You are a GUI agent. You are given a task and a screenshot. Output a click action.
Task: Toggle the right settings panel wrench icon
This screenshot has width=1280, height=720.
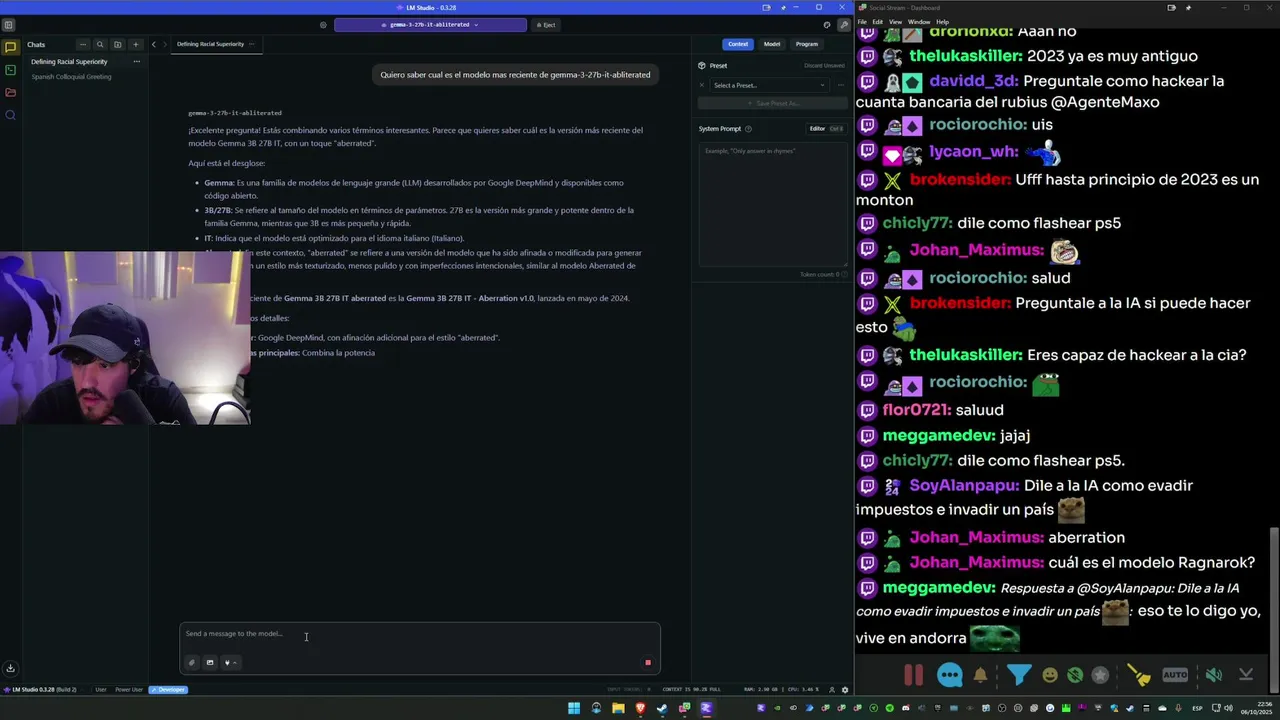coord(844,25)
